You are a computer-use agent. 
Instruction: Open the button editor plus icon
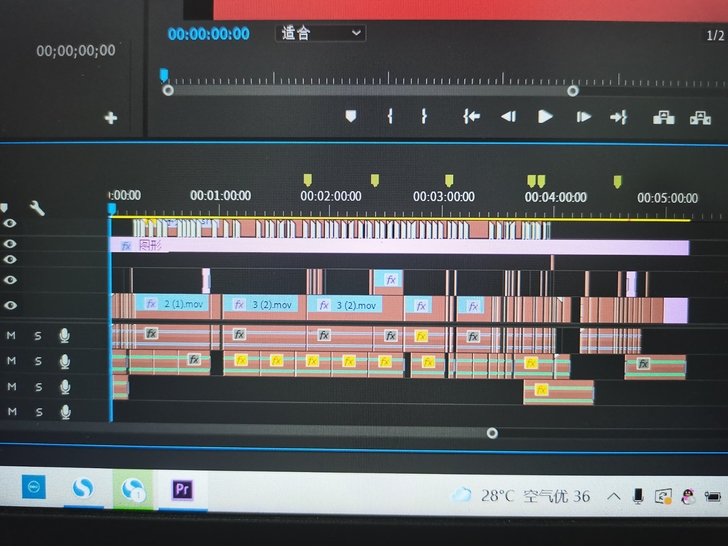(x=110, y=118)
